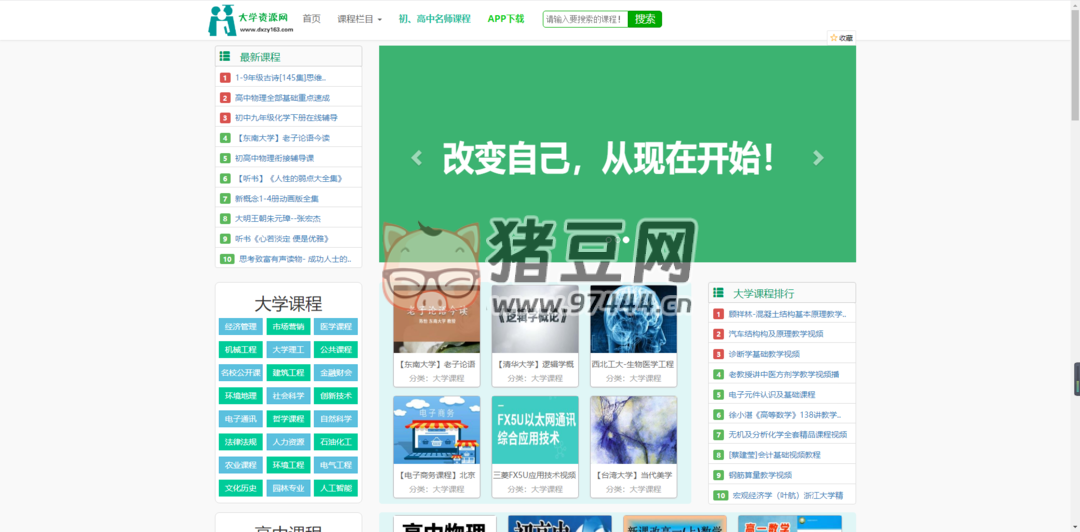This screenshot has width=1080, height=532.
Task: Select the 人工智能 category tag
Action: click(336, 488)
